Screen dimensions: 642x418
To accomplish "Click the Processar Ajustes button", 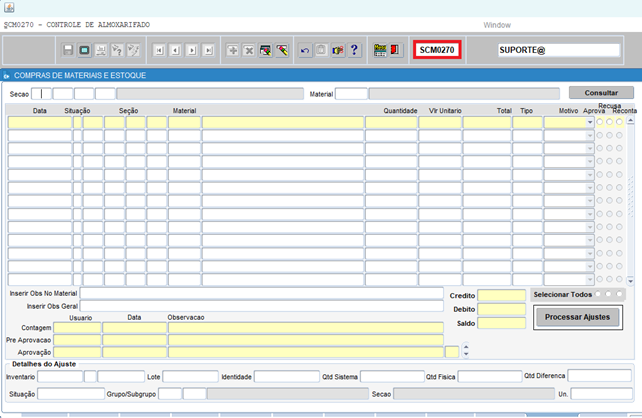I will [577, 317].
